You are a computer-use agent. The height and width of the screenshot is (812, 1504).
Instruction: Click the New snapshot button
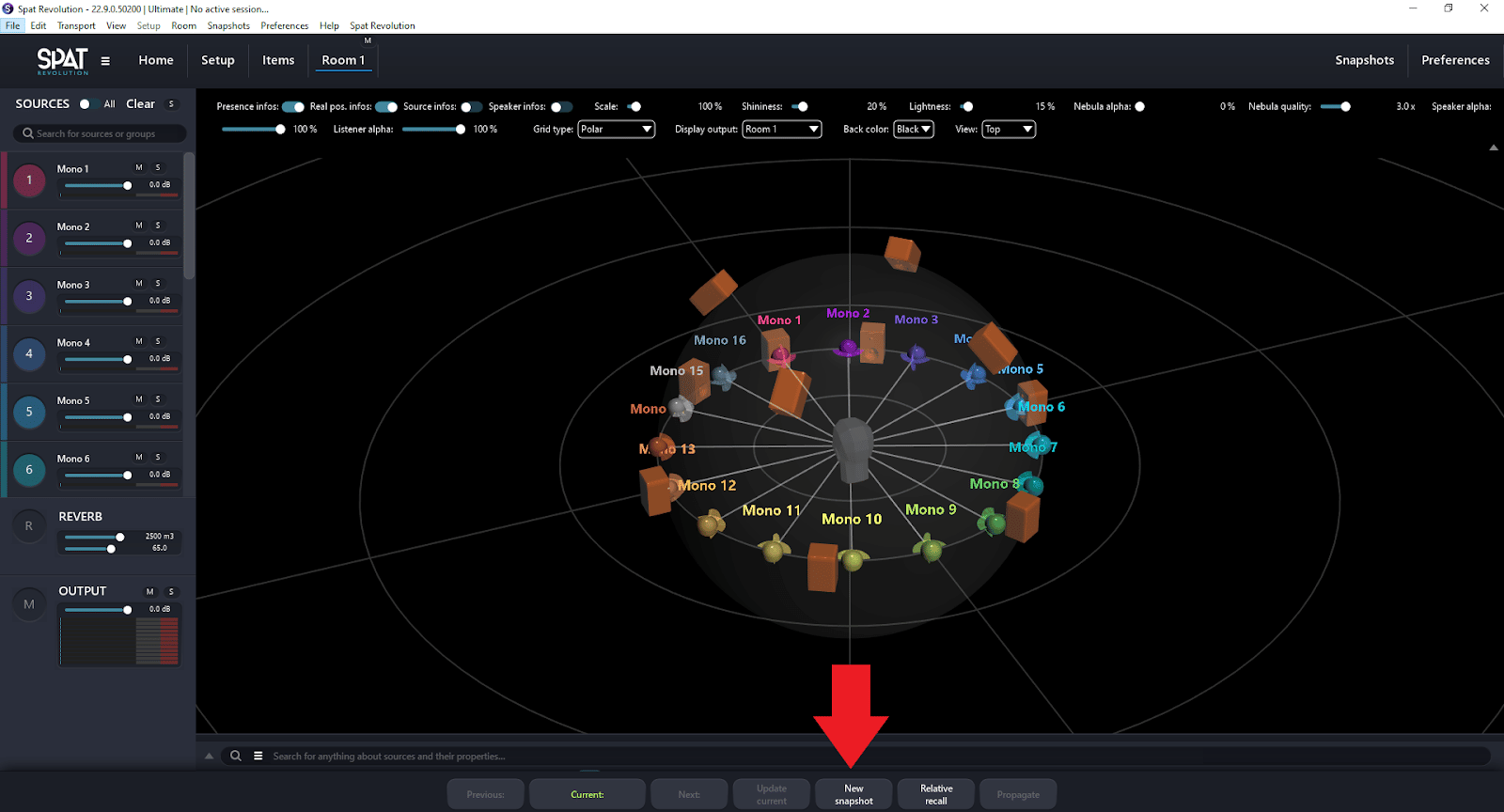(854, 794)
